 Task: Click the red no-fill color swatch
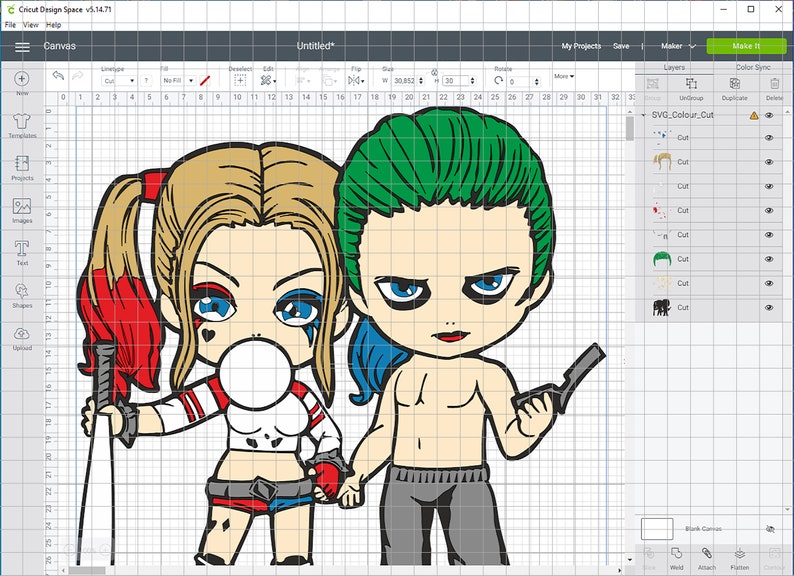pyautogui.click(x=205, y=81)
